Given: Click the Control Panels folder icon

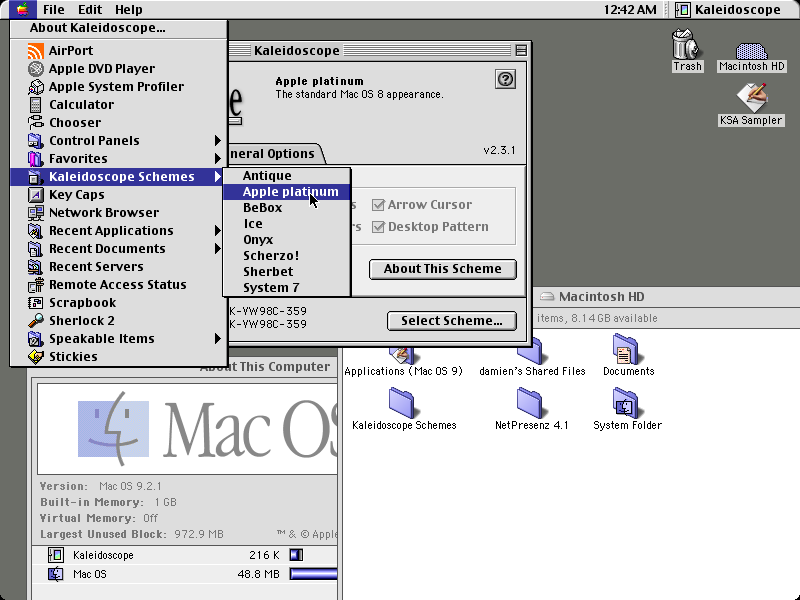Looking at the screenshot, I should (36, 140).
